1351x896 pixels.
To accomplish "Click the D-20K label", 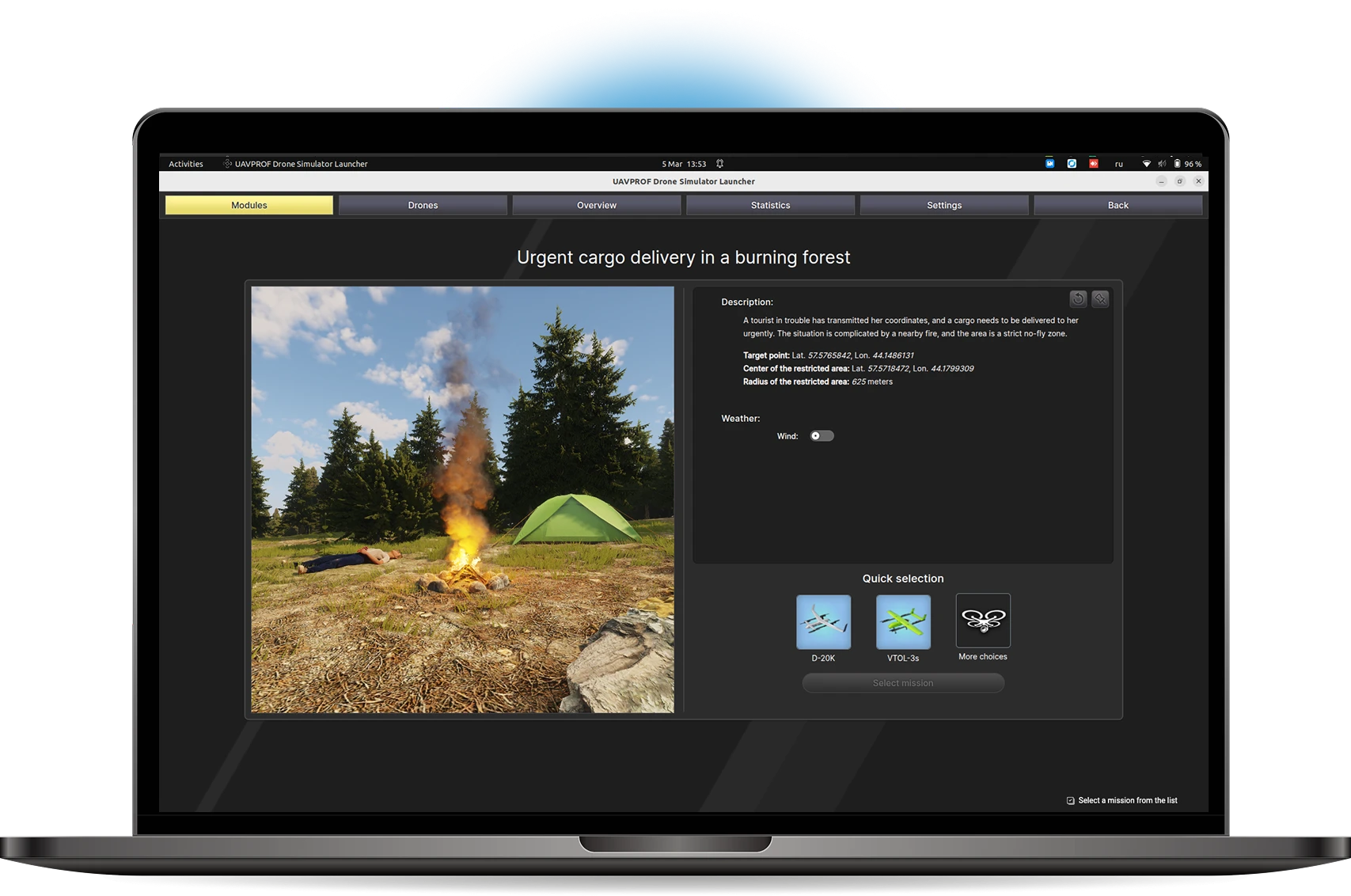I will (823, 659).
